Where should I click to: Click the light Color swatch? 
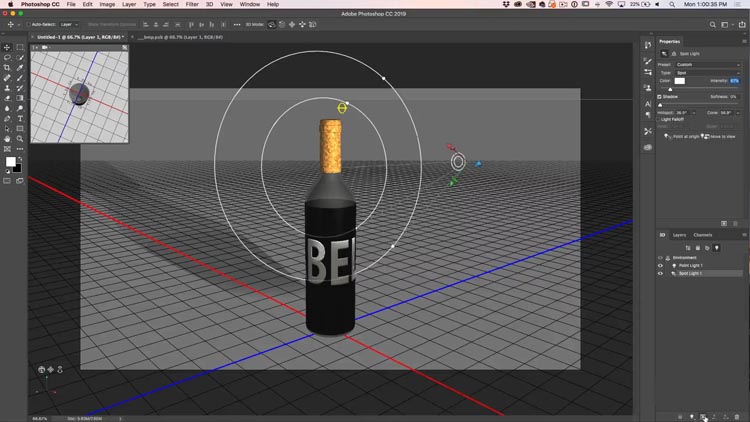[680, 81]
